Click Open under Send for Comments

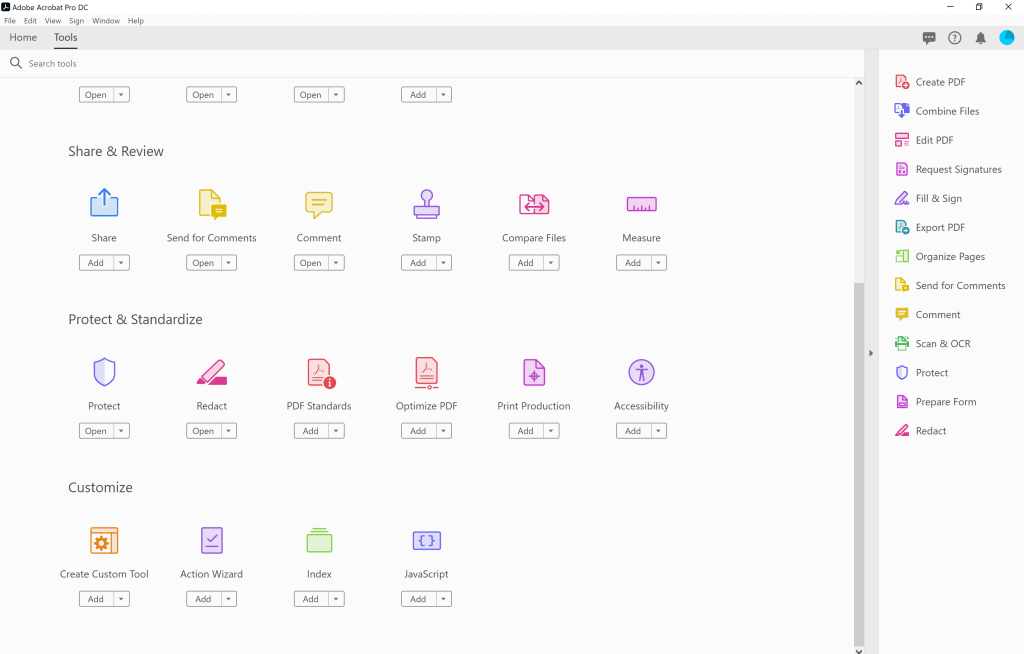[x=203, y=263]
